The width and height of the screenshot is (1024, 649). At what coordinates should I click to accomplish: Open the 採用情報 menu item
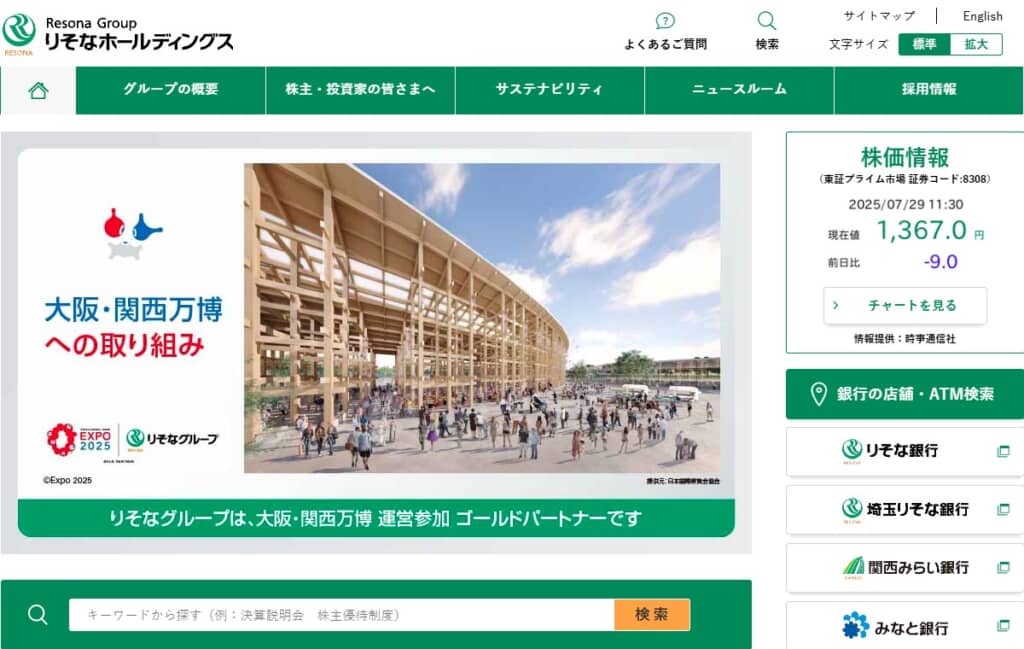tap(929, 90)
